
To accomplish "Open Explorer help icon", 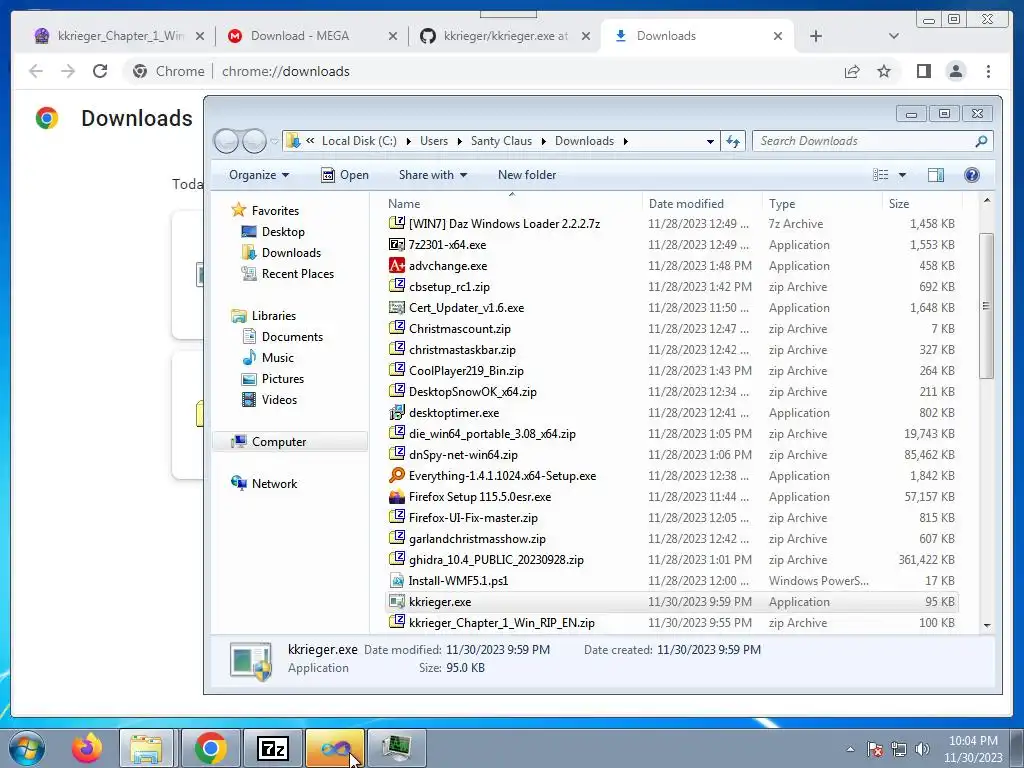I will (972, 175).
